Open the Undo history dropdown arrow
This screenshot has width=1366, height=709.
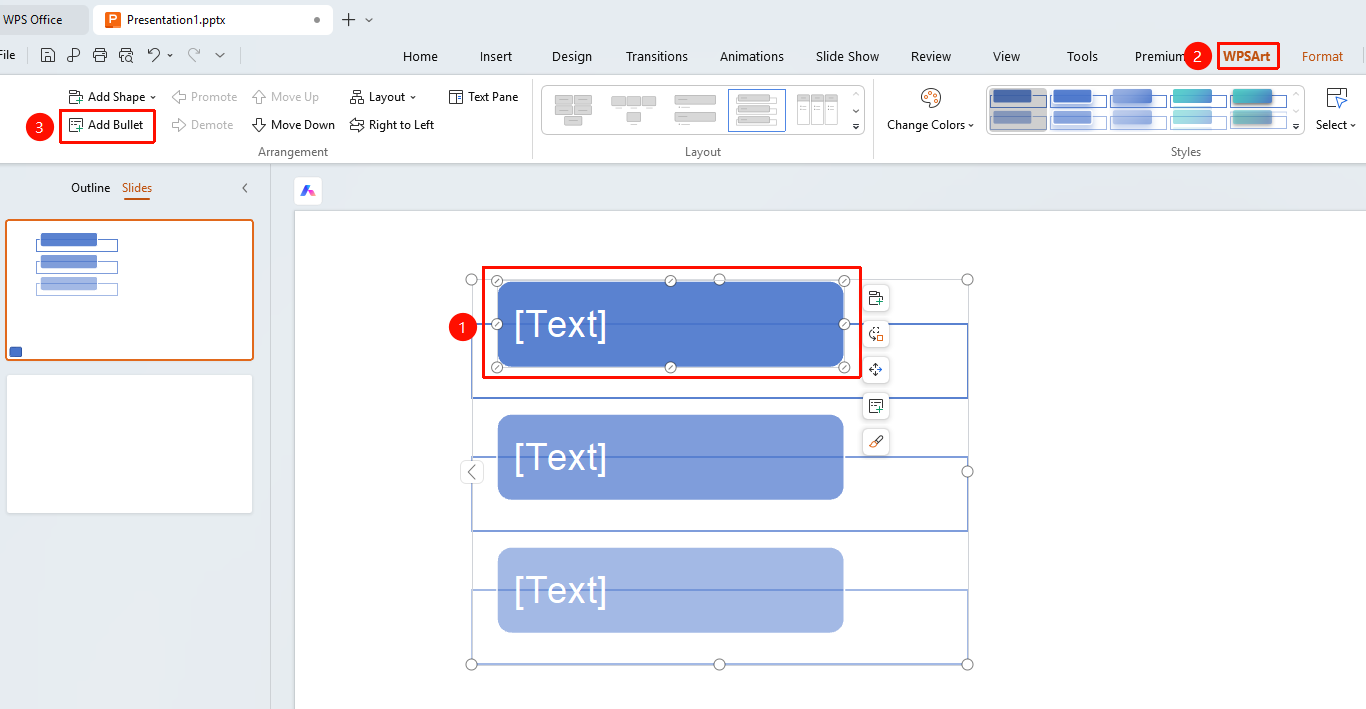[x=170, y=56]
